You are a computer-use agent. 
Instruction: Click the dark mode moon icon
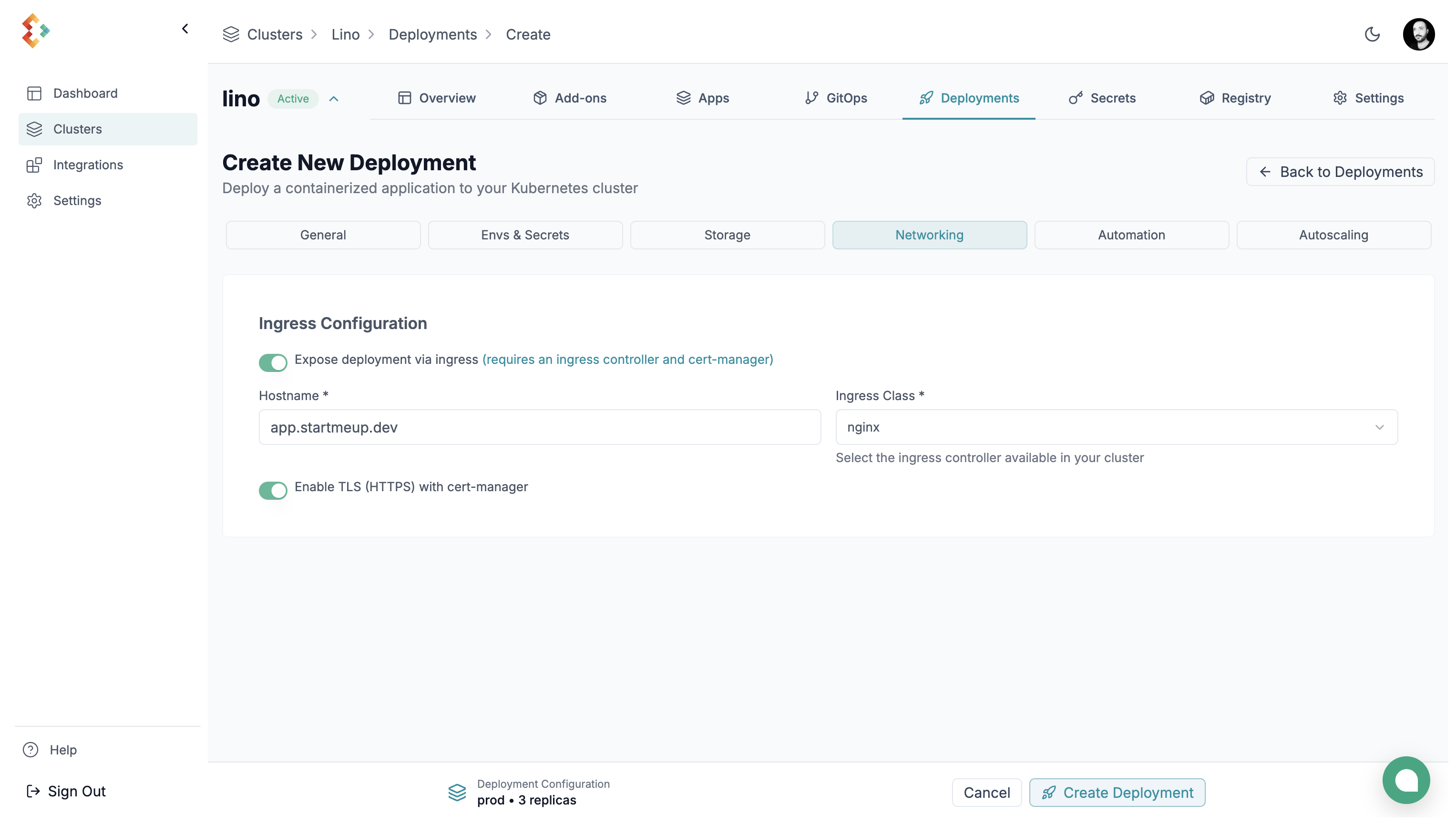[x=1372, y=34]
